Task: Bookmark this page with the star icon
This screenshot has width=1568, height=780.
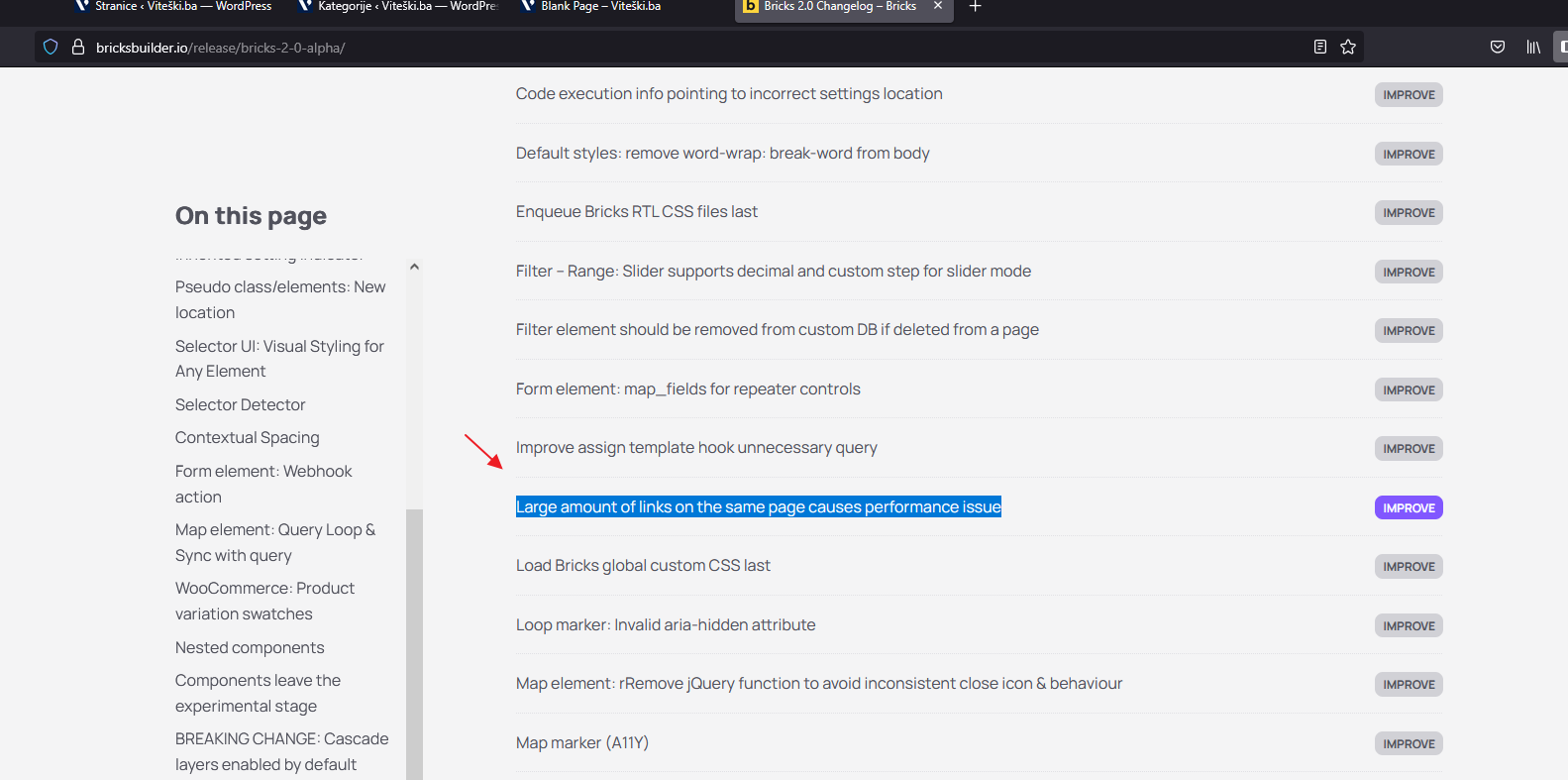Action: pos(1348,47)
